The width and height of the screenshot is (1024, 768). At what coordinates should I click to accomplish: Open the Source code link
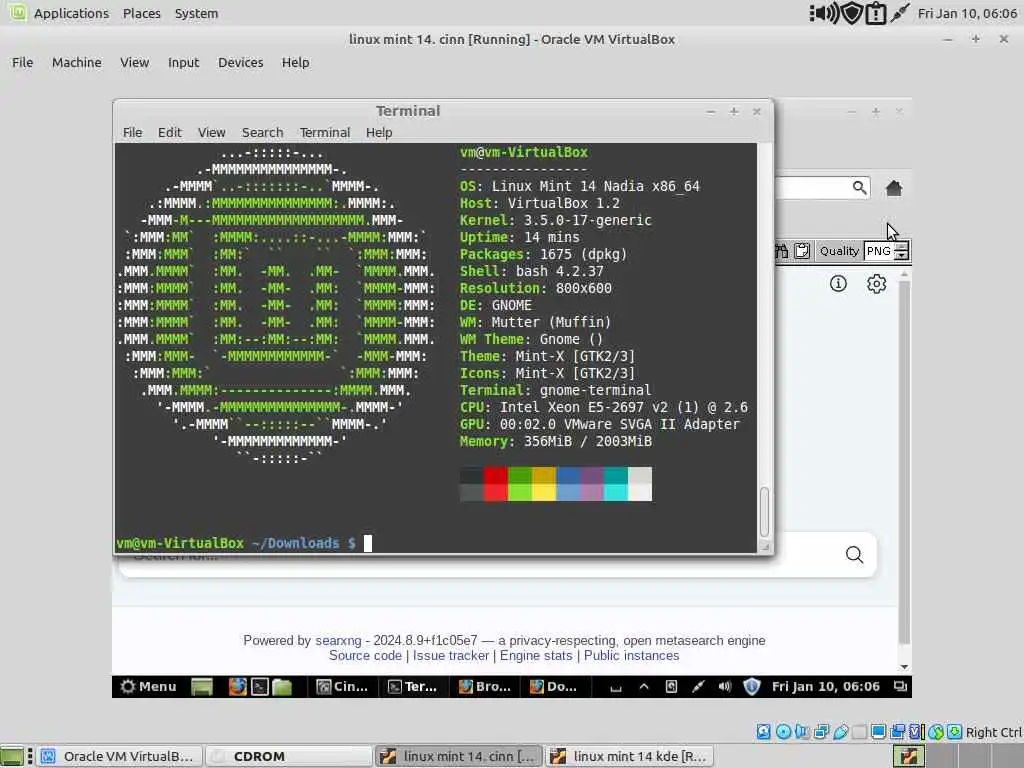tap(365, 656)
